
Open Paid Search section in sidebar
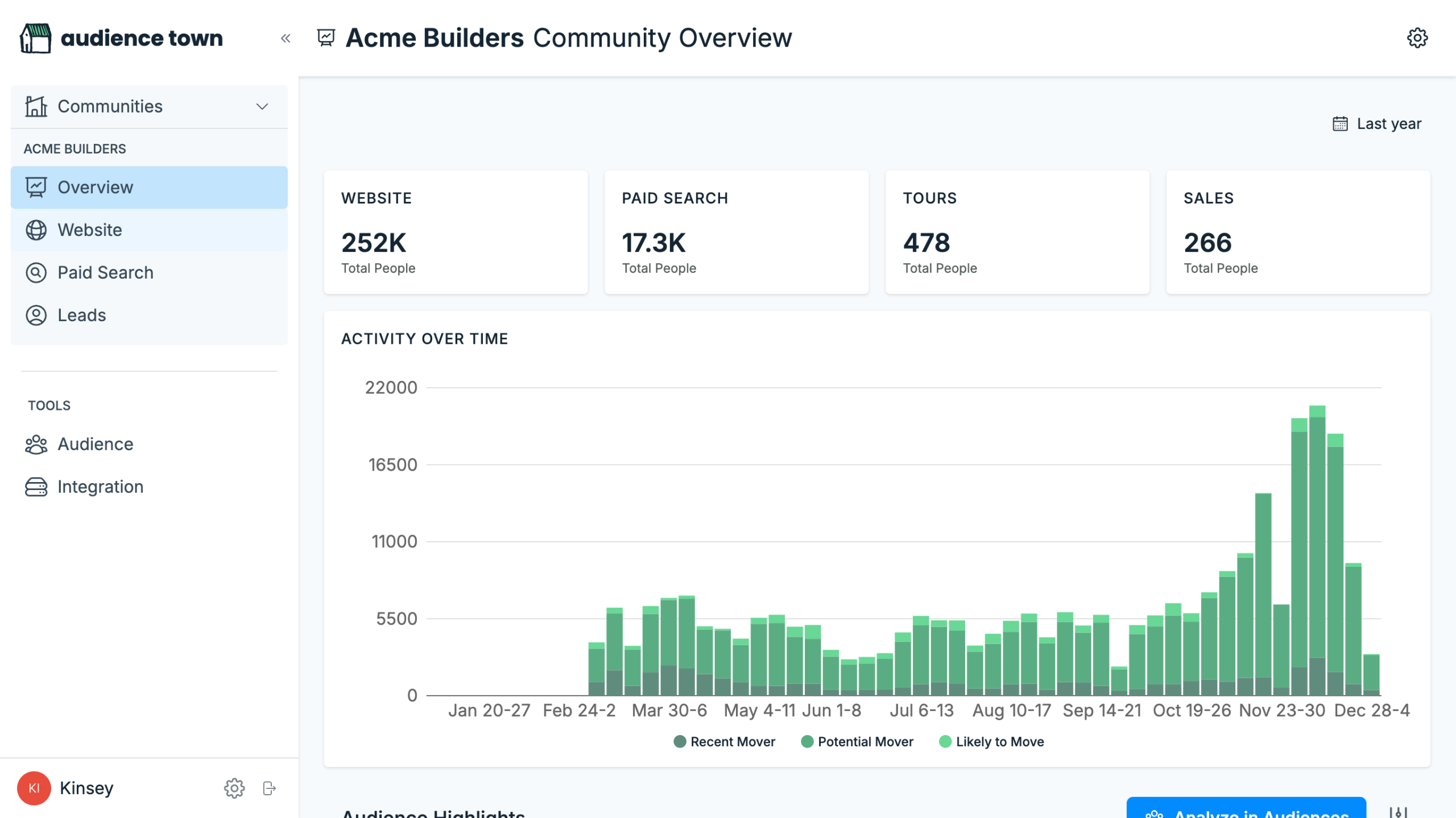[105, 273]
